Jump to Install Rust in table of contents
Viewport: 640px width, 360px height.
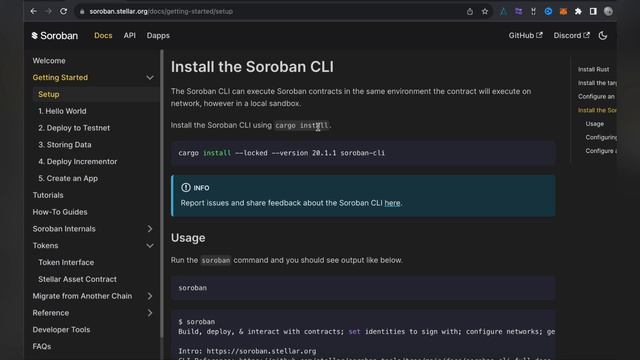click(593, 69)
